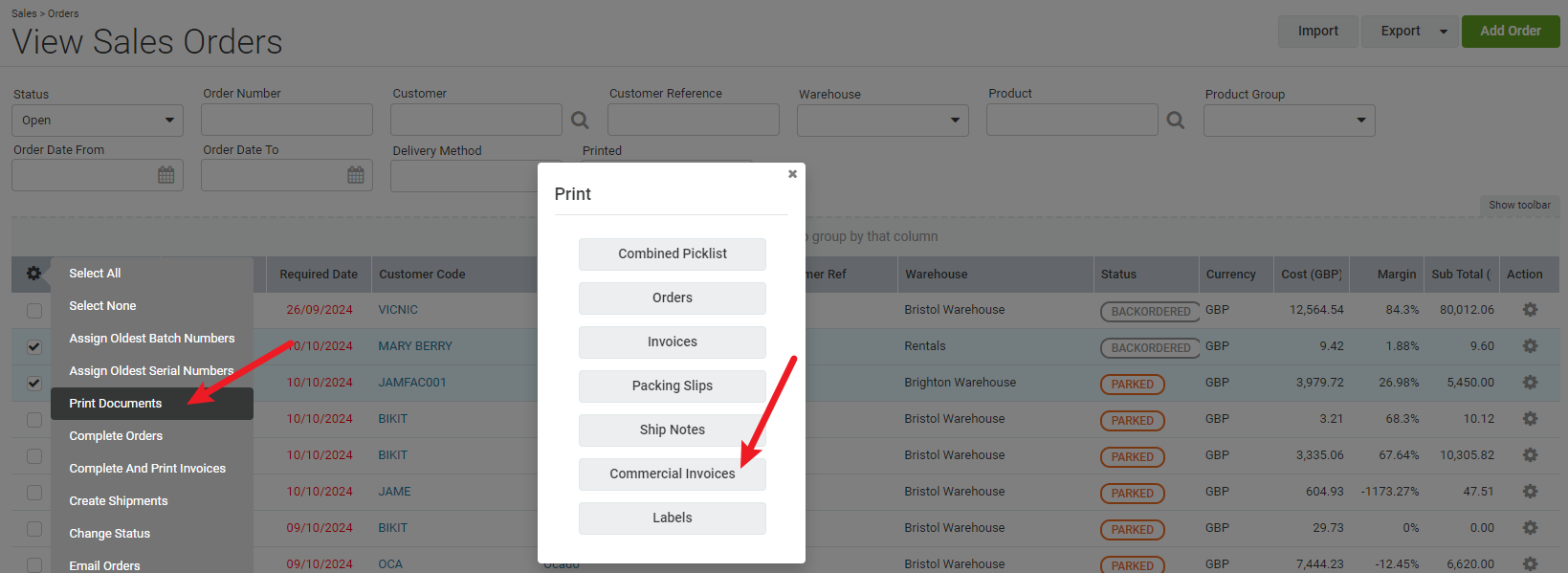
Task: Select Complete And Print Invoices
Action: click(x=147, y=469)
